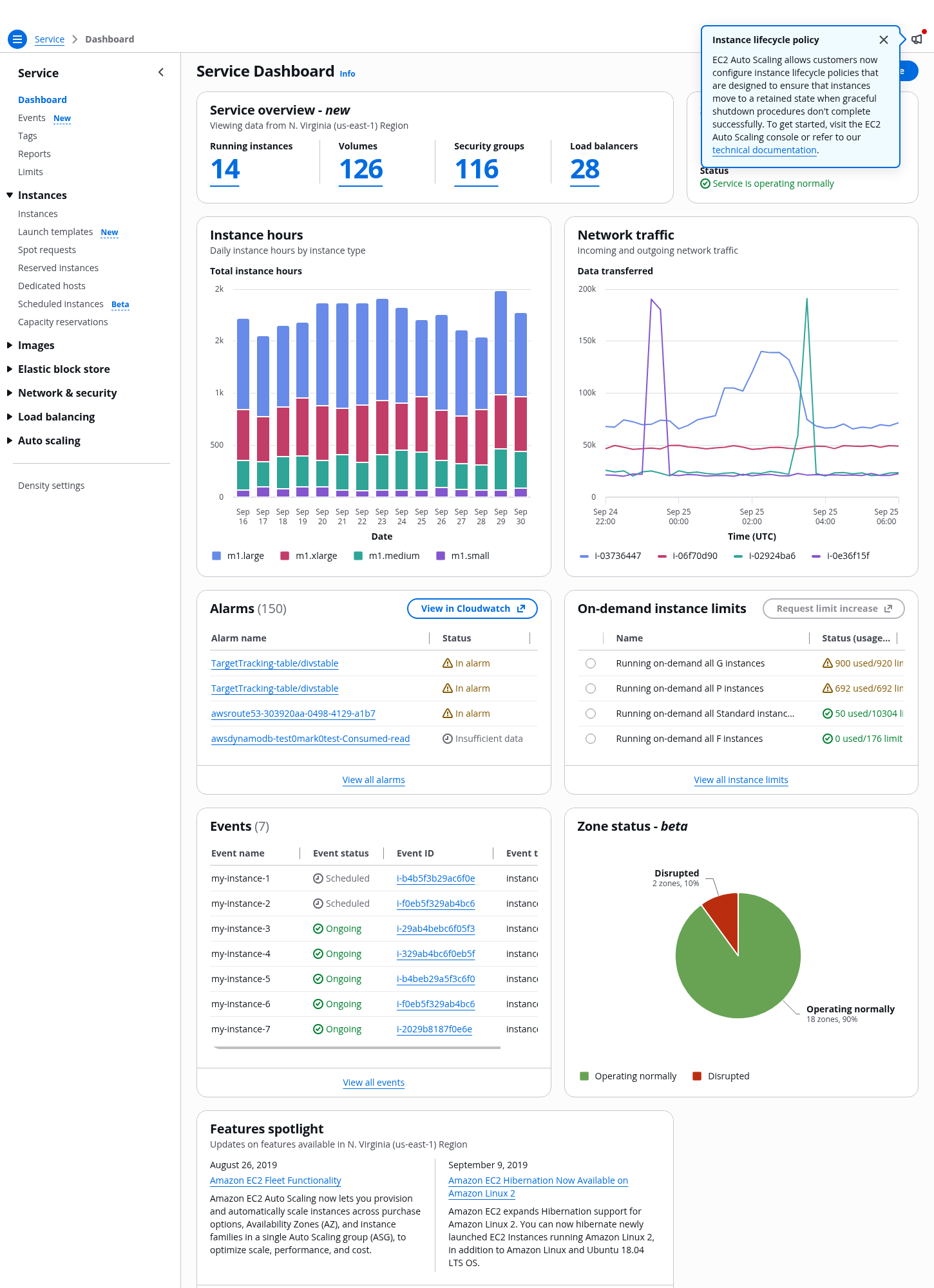Open the hamburger navigation menu icon
The image size is (934, 1288).
17,39
